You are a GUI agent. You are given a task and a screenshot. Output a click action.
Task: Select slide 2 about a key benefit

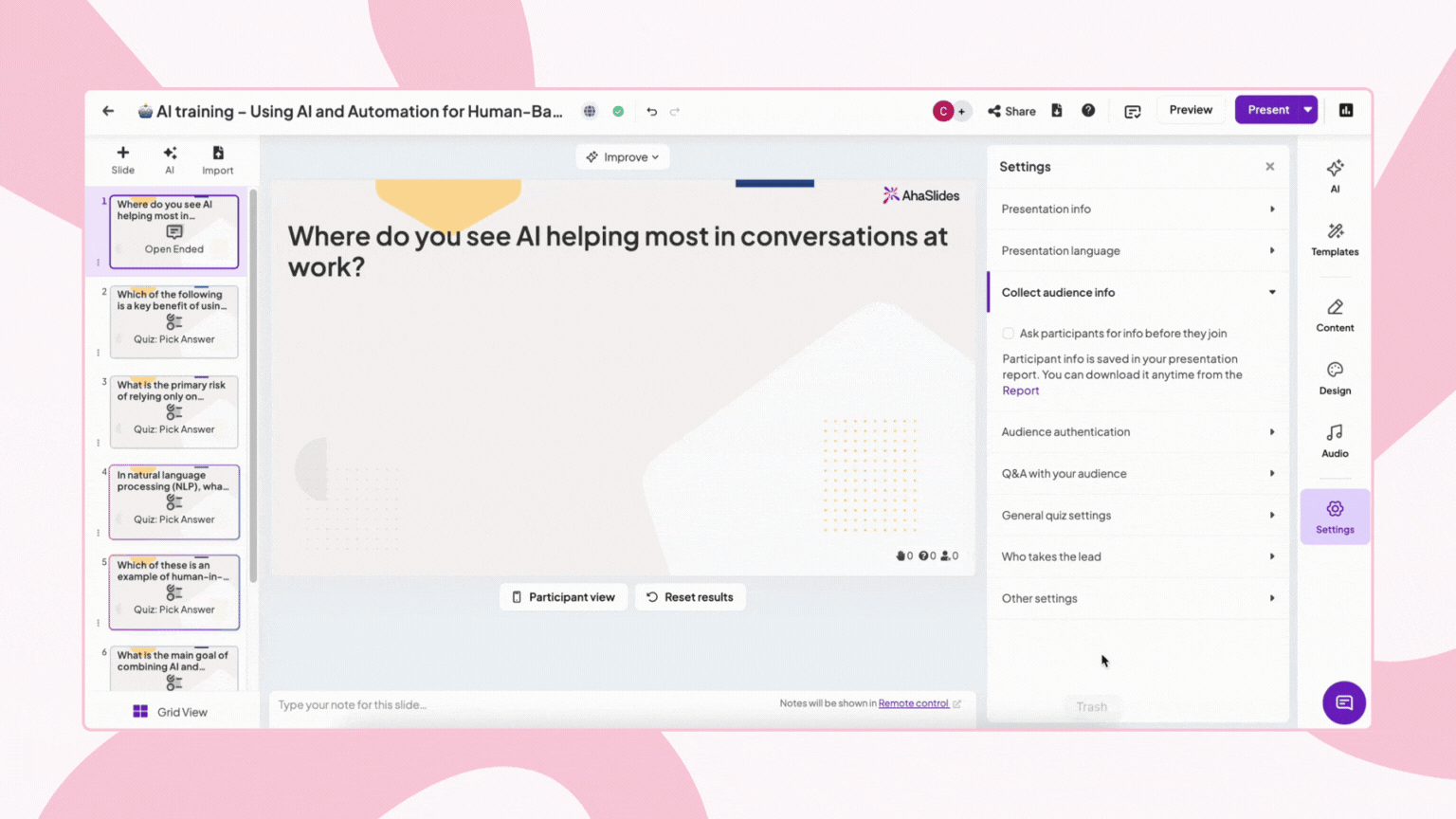174,321
